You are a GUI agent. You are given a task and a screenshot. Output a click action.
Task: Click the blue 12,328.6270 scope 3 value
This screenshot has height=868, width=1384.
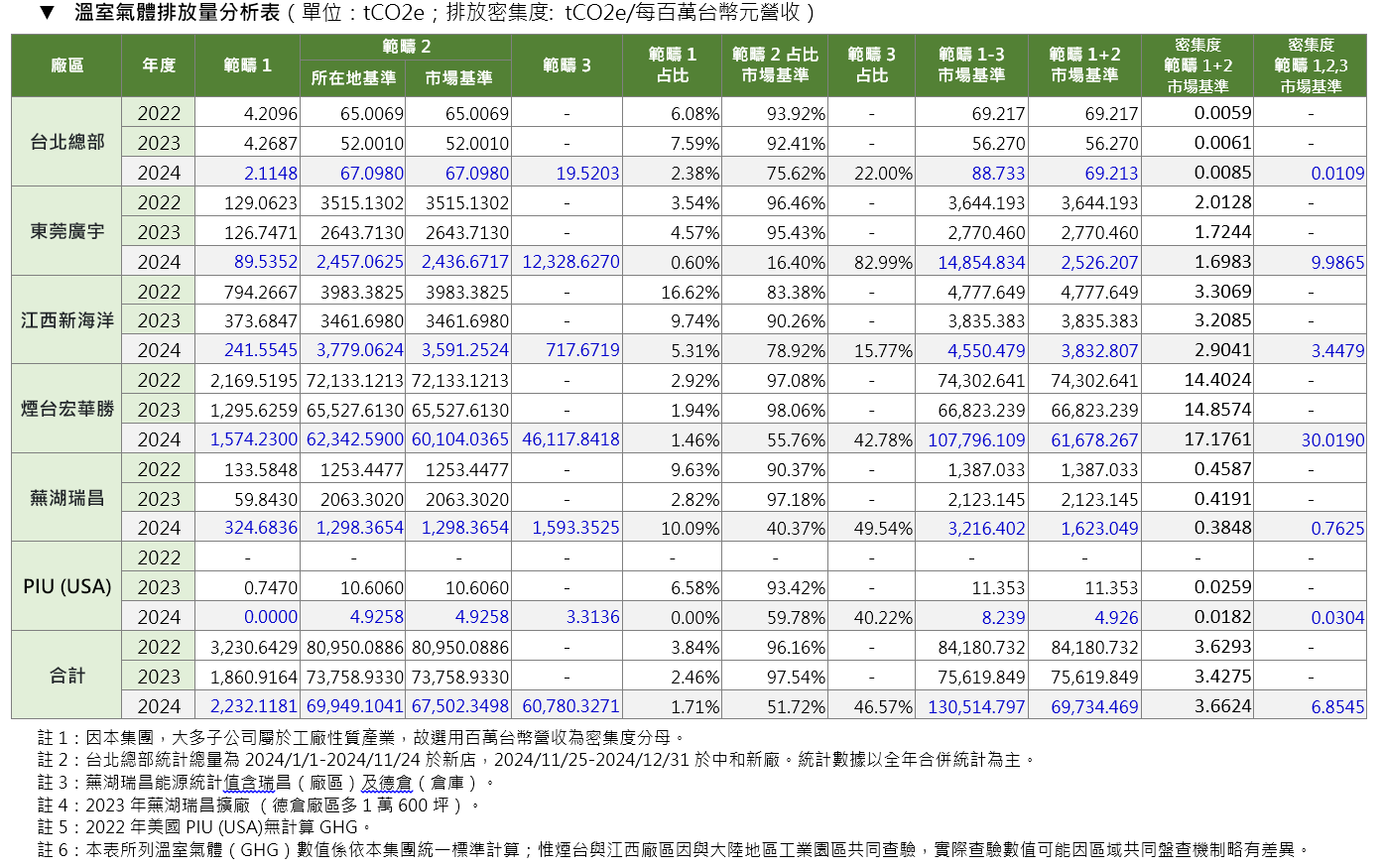coord(570,262)
